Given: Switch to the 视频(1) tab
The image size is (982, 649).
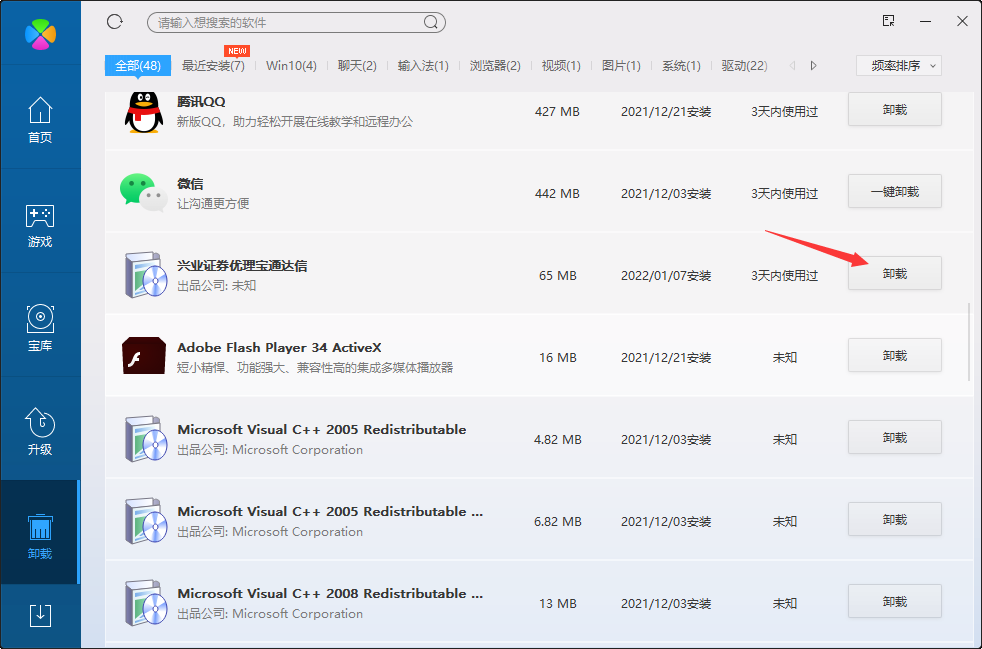Looking at the screenshot, I should click(x=561, y=66).
